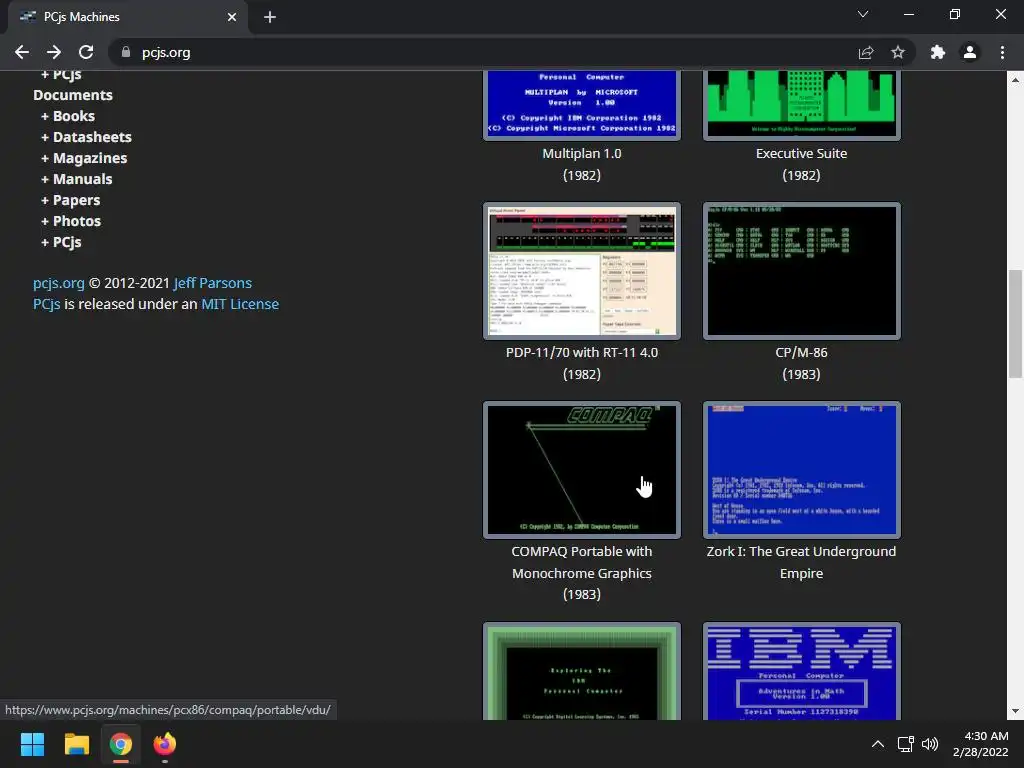Click the scrollbar down arrow
Screen dimensions: 1024x768
pyautogui.click(x=1015, y=712)
